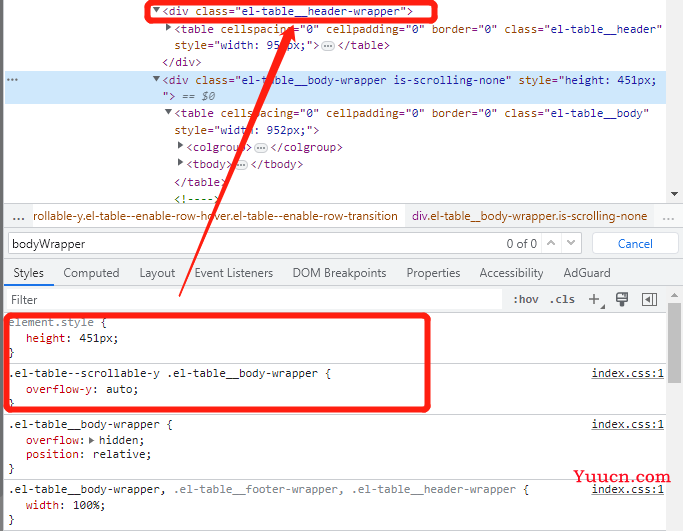Open index.css link for body-wrapper overflow hidden rule
Viewport: 683px width, 531px height.
(627, 424)
